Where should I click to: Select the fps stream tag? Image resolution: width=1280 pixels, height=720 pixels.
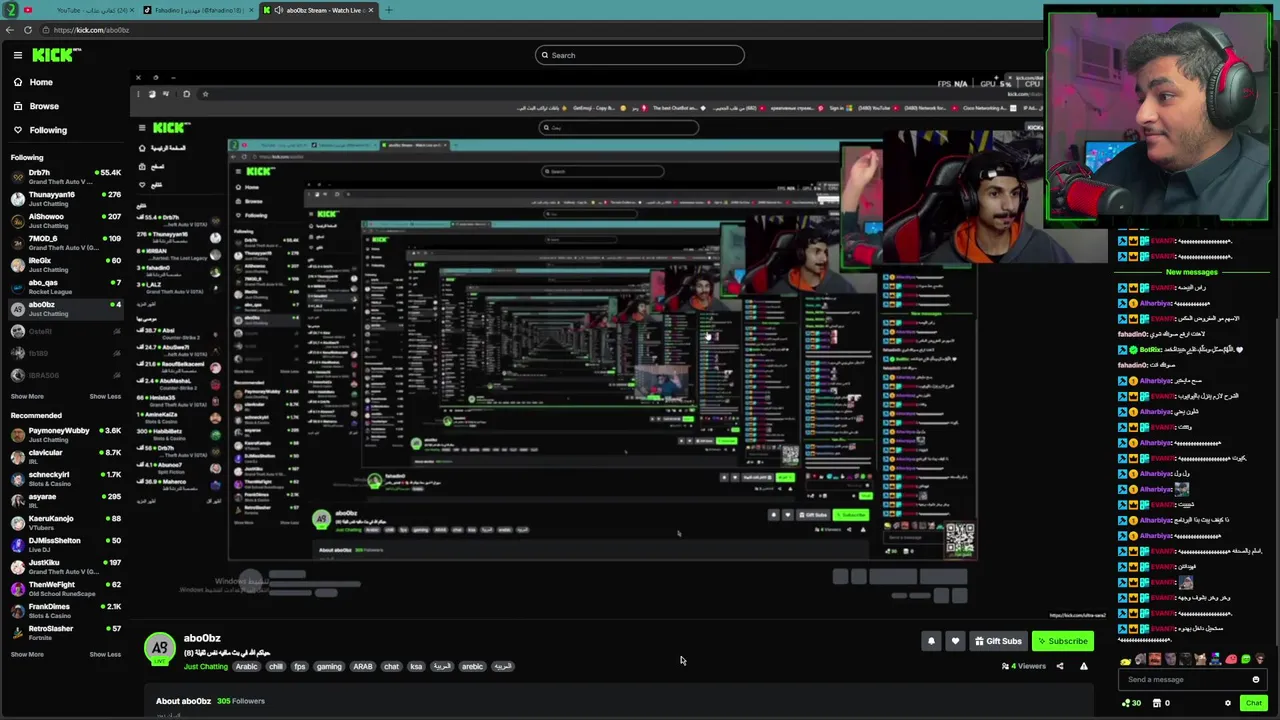[x=299, y=666]
